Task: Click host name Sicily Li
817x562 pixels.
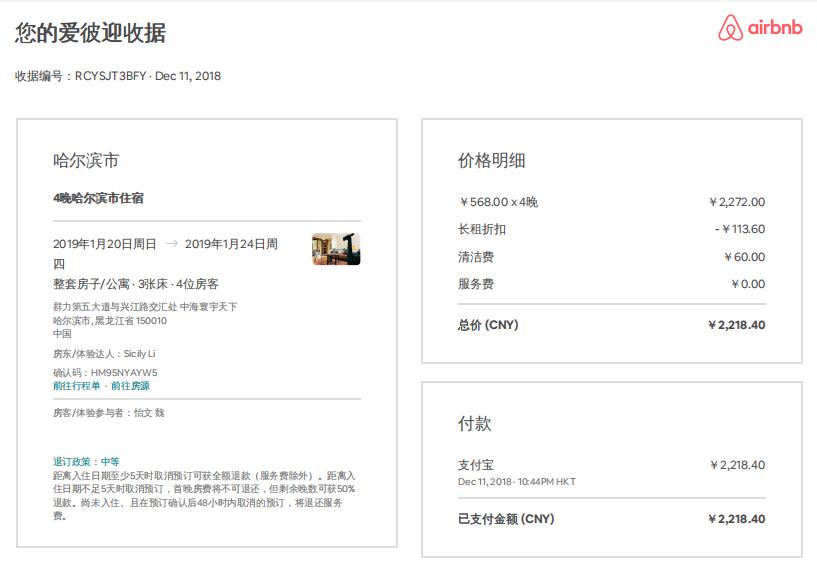Action: click(x=140, y=354)
